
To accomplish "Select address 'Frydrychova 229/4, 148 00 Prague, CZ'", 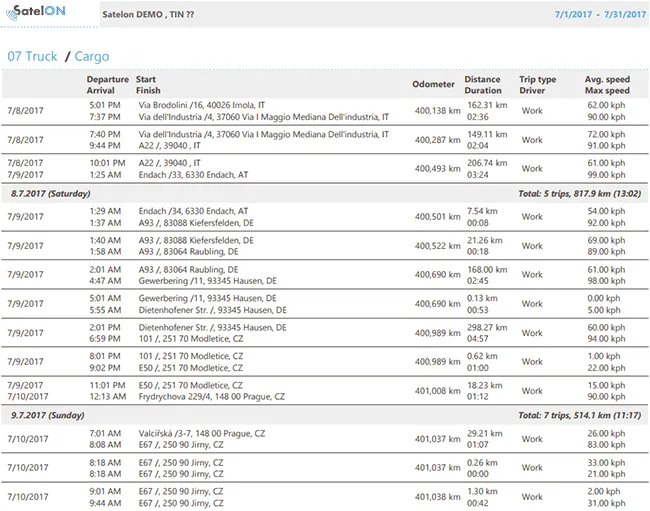I will pyautogui.click(x=211, y=397).
